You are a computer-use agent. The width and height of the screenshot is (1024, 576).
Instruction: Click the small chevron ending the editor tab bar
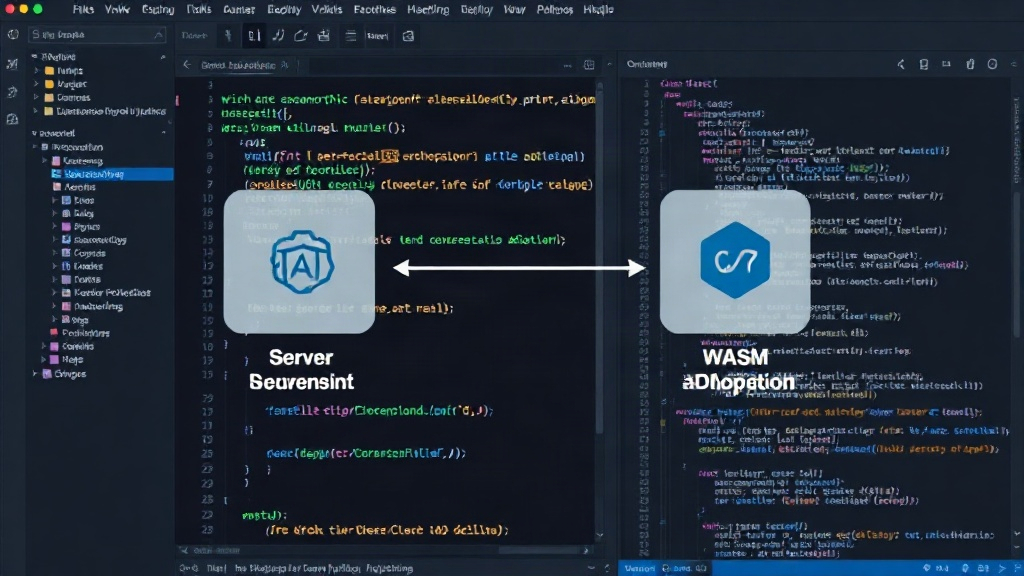[609, 65]
